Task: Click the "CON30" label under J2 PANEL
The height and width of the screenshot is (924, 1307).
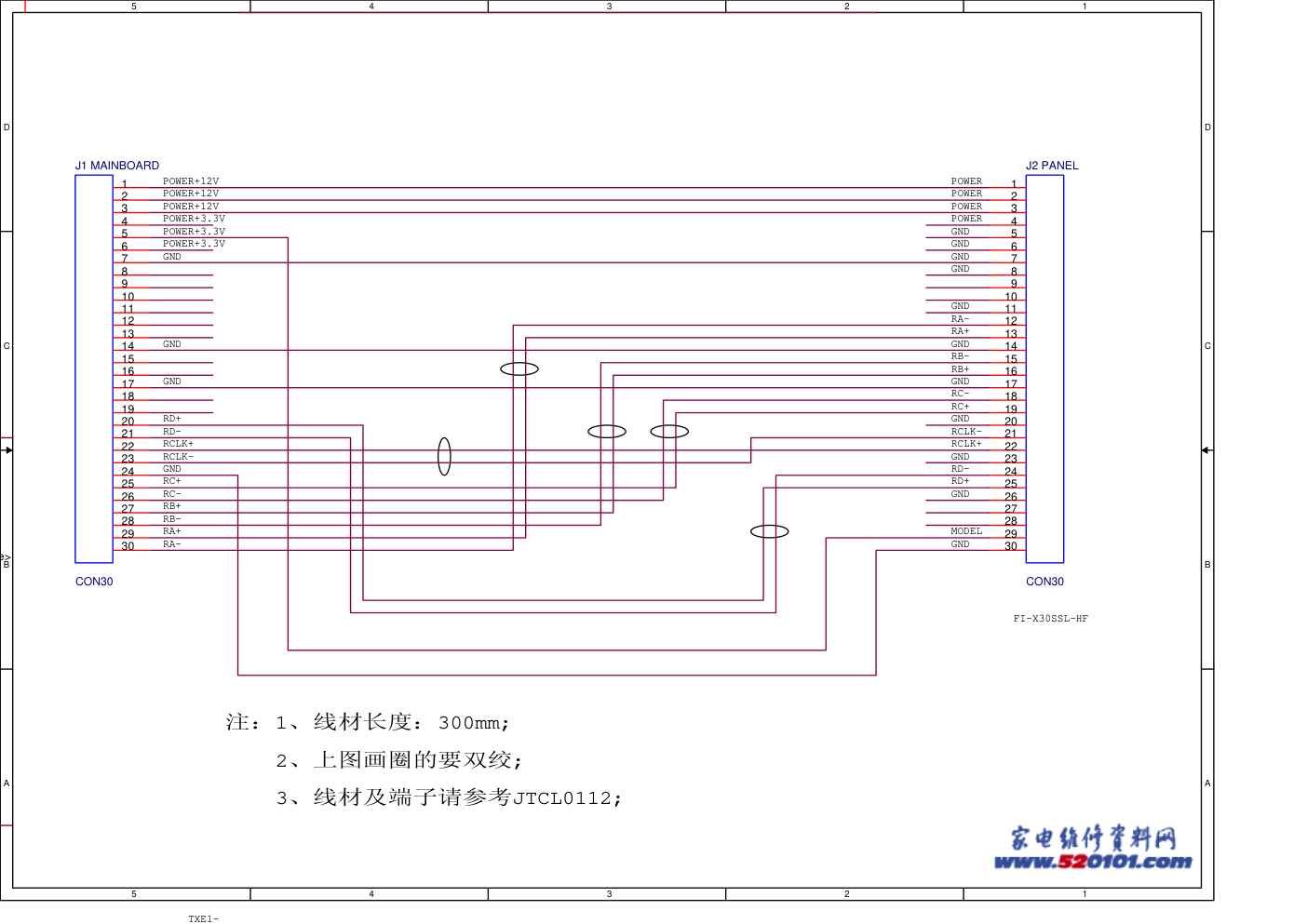Action: tap(1044, 582)
